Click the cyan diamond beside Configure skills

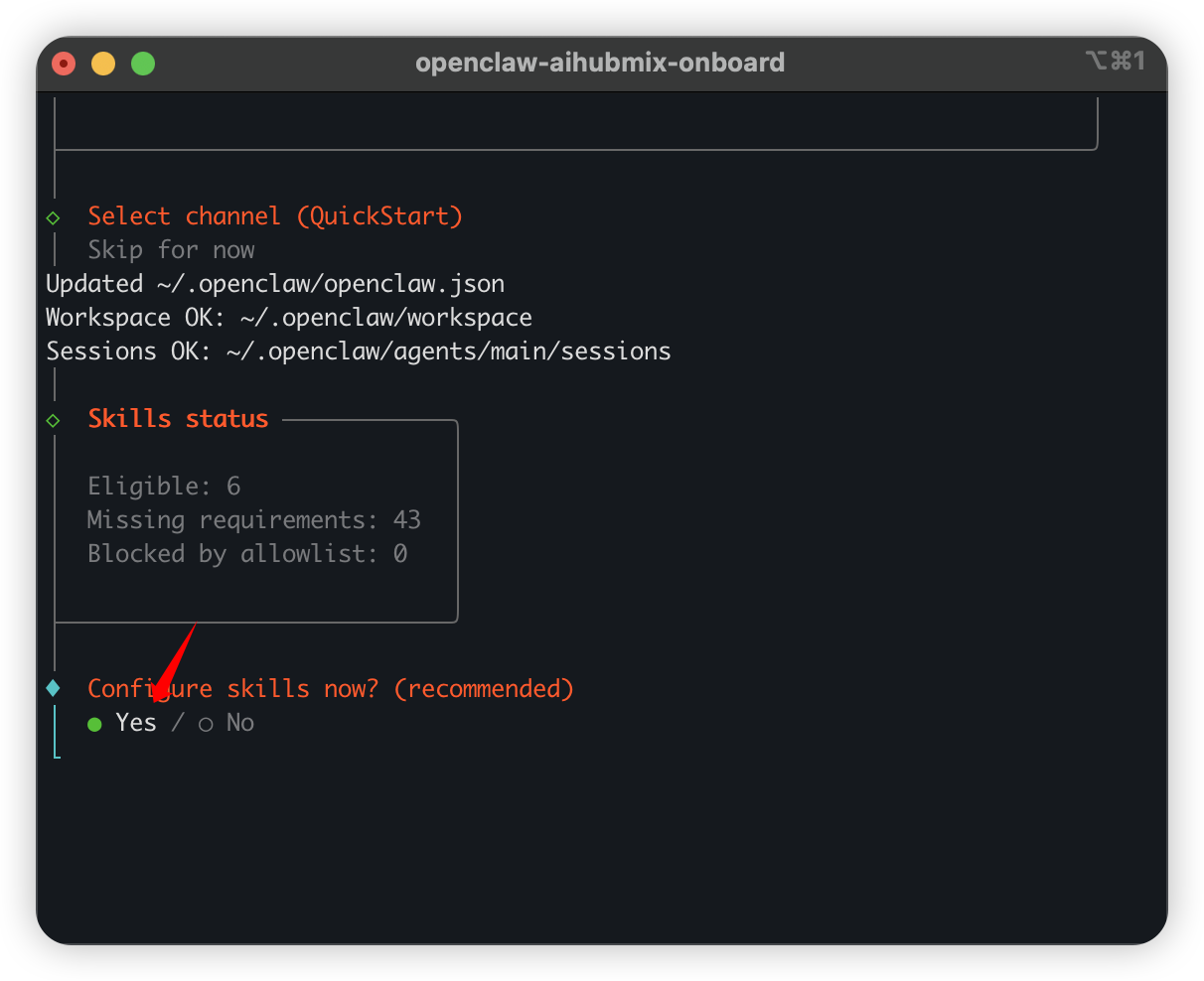click(x=54, y=688)
